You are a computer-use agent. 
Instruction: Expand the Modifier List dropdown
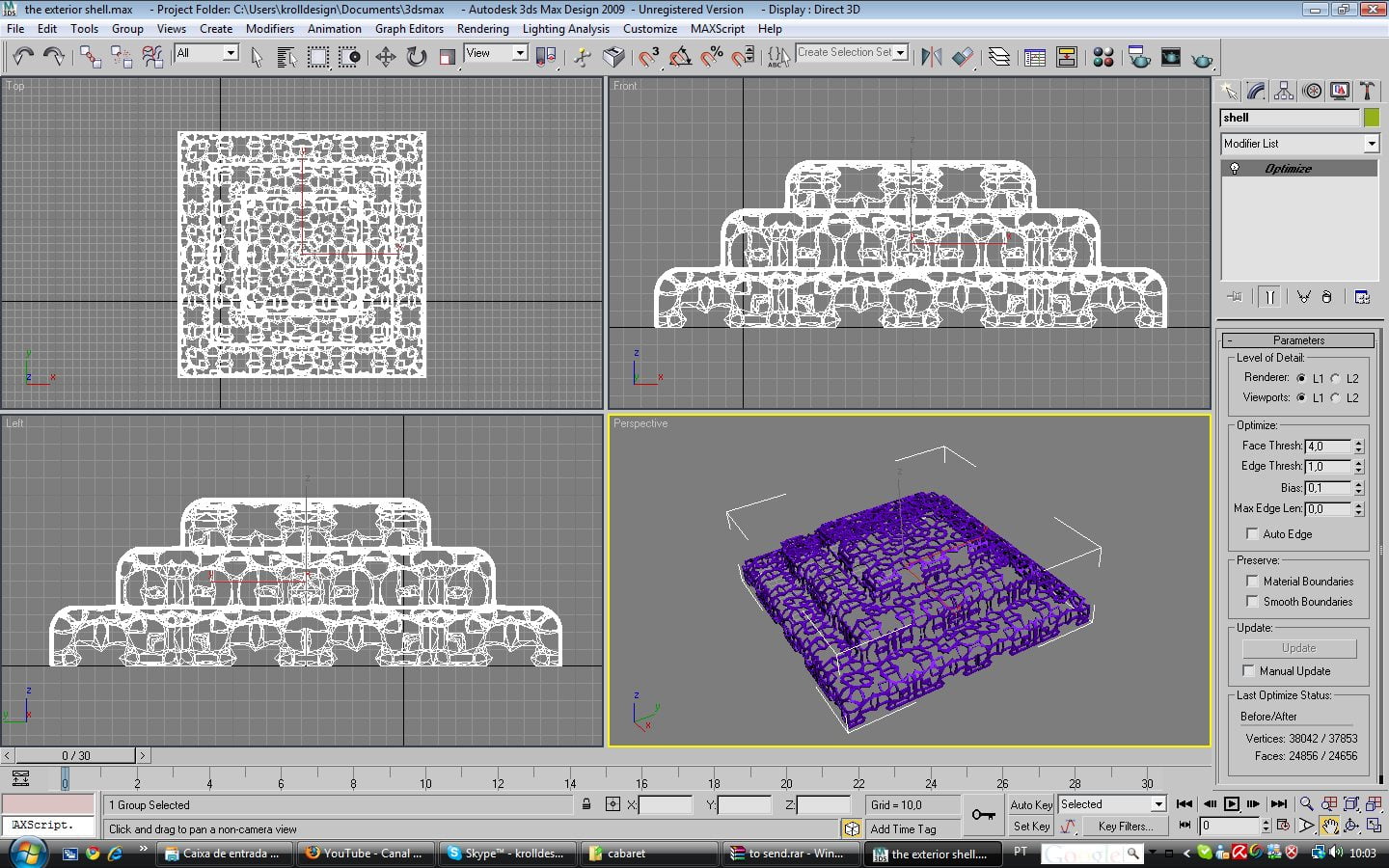1371,144
